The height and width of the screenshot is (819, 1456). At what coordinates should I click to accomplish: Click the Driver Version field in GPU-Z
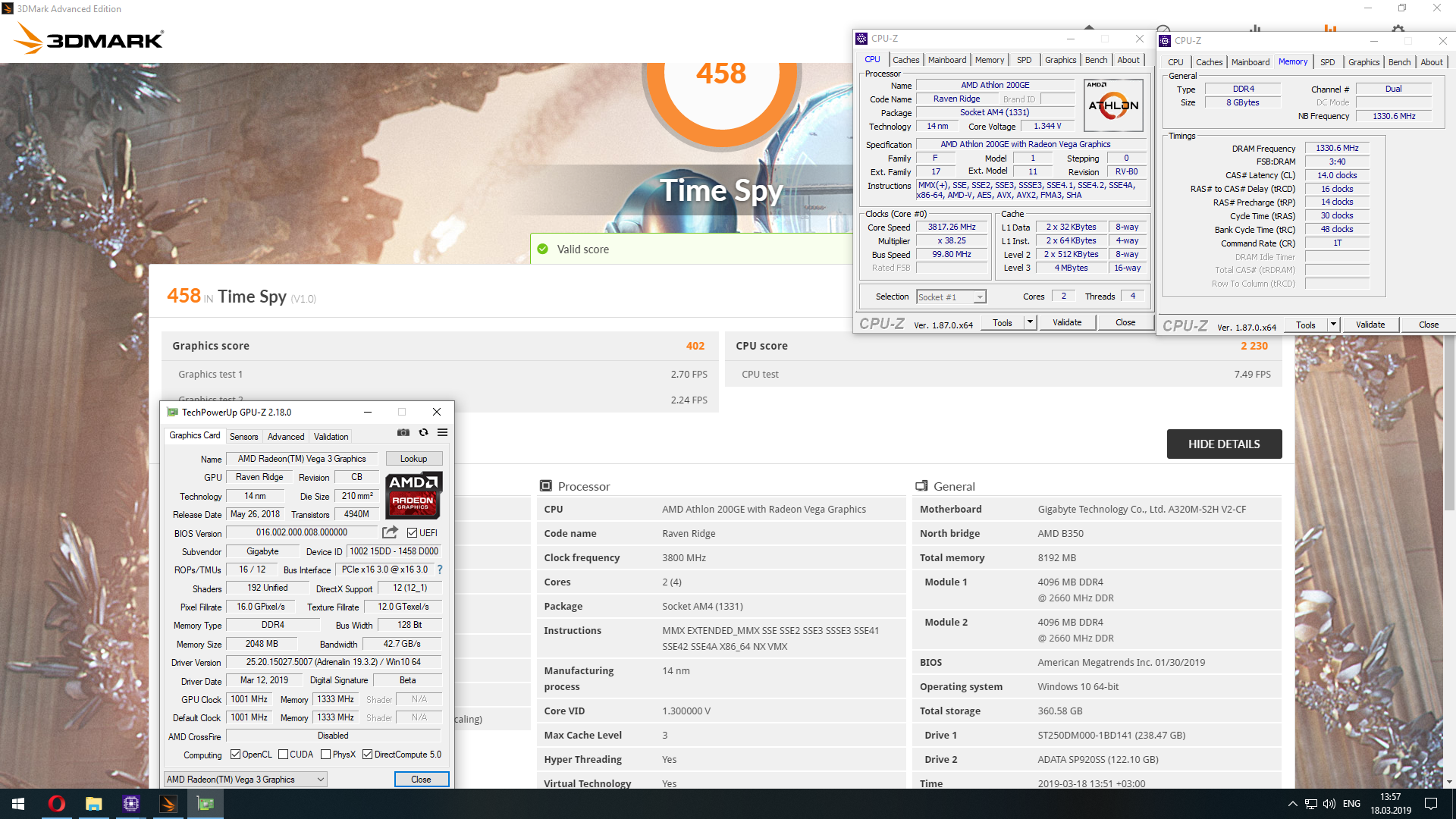334,662
